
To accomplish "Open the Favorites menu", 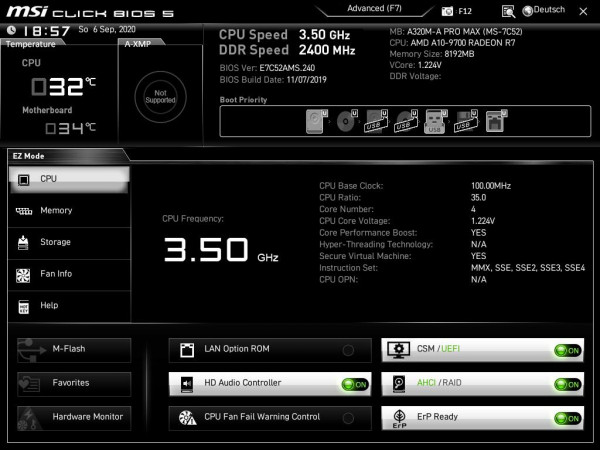I will click(74, 384).
